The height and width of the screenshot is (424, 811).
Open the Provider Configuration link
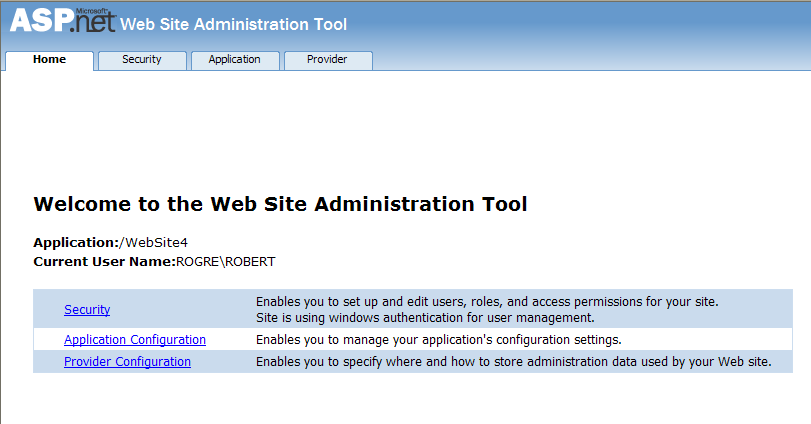[127, 362]
